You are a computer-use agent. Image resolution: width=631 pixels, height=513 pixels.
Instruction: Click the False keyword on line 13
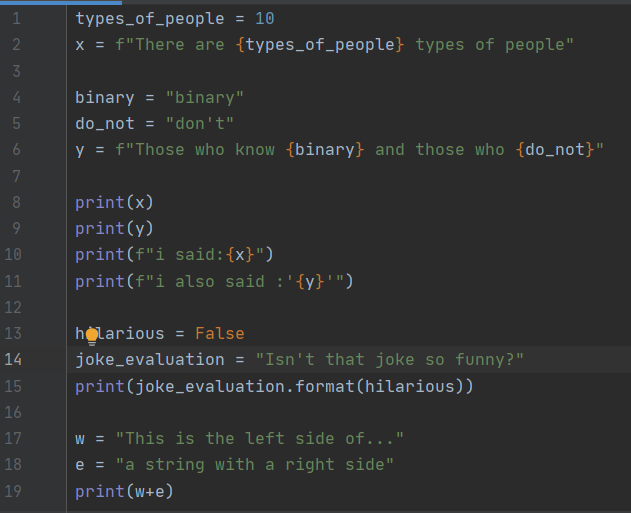(x=219, y=333)
